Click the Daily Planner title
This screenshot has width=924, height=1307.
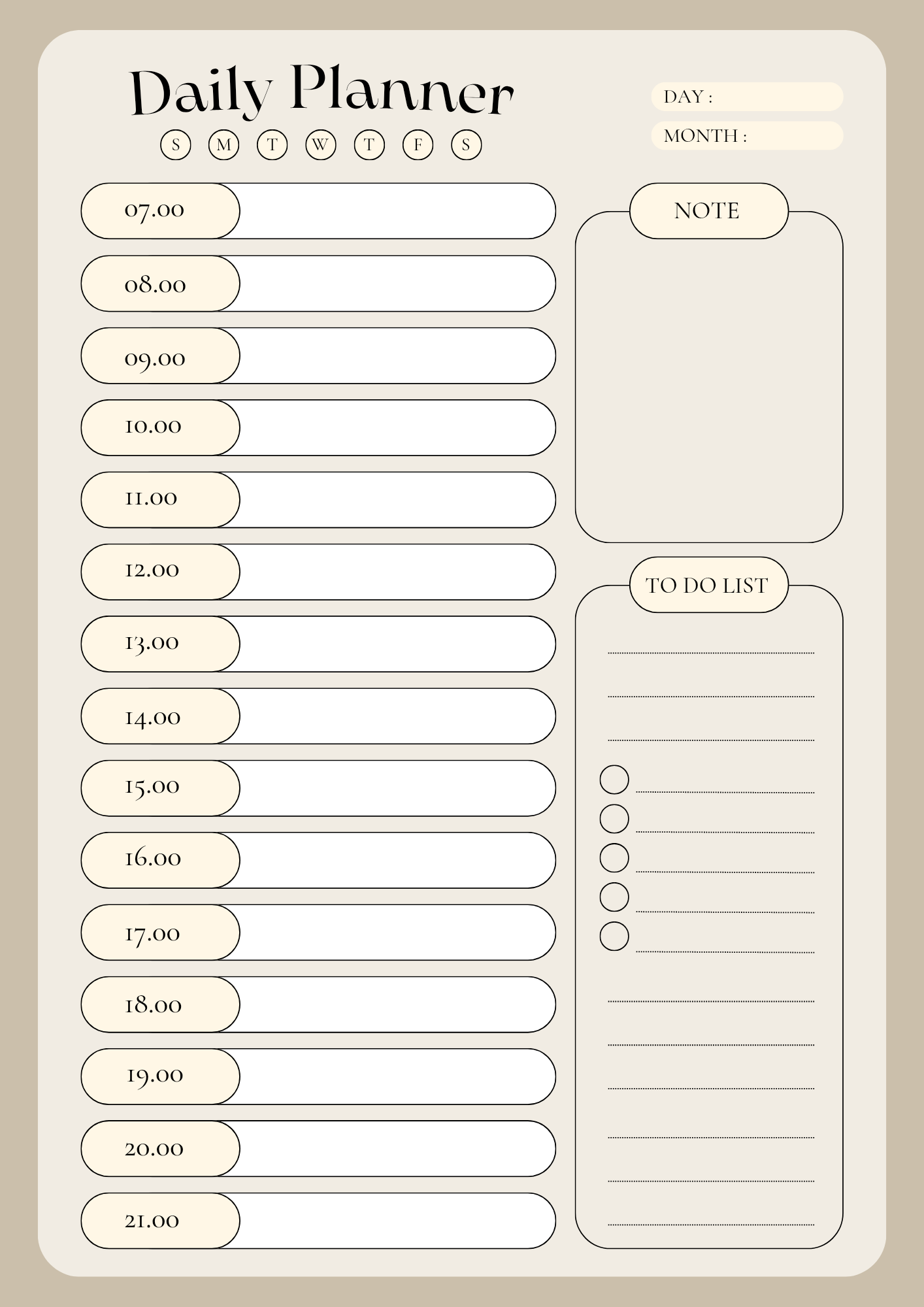(x=322, y=93)
